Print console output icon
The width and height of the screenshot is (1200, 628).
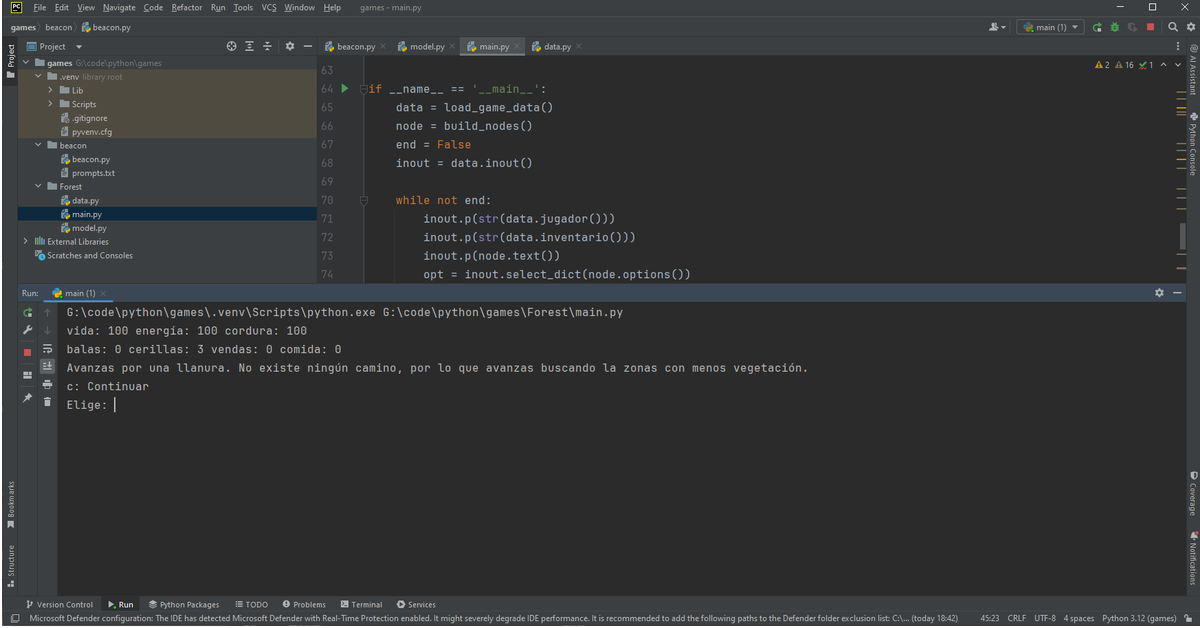pyautogui.click(x=47, y=384)
